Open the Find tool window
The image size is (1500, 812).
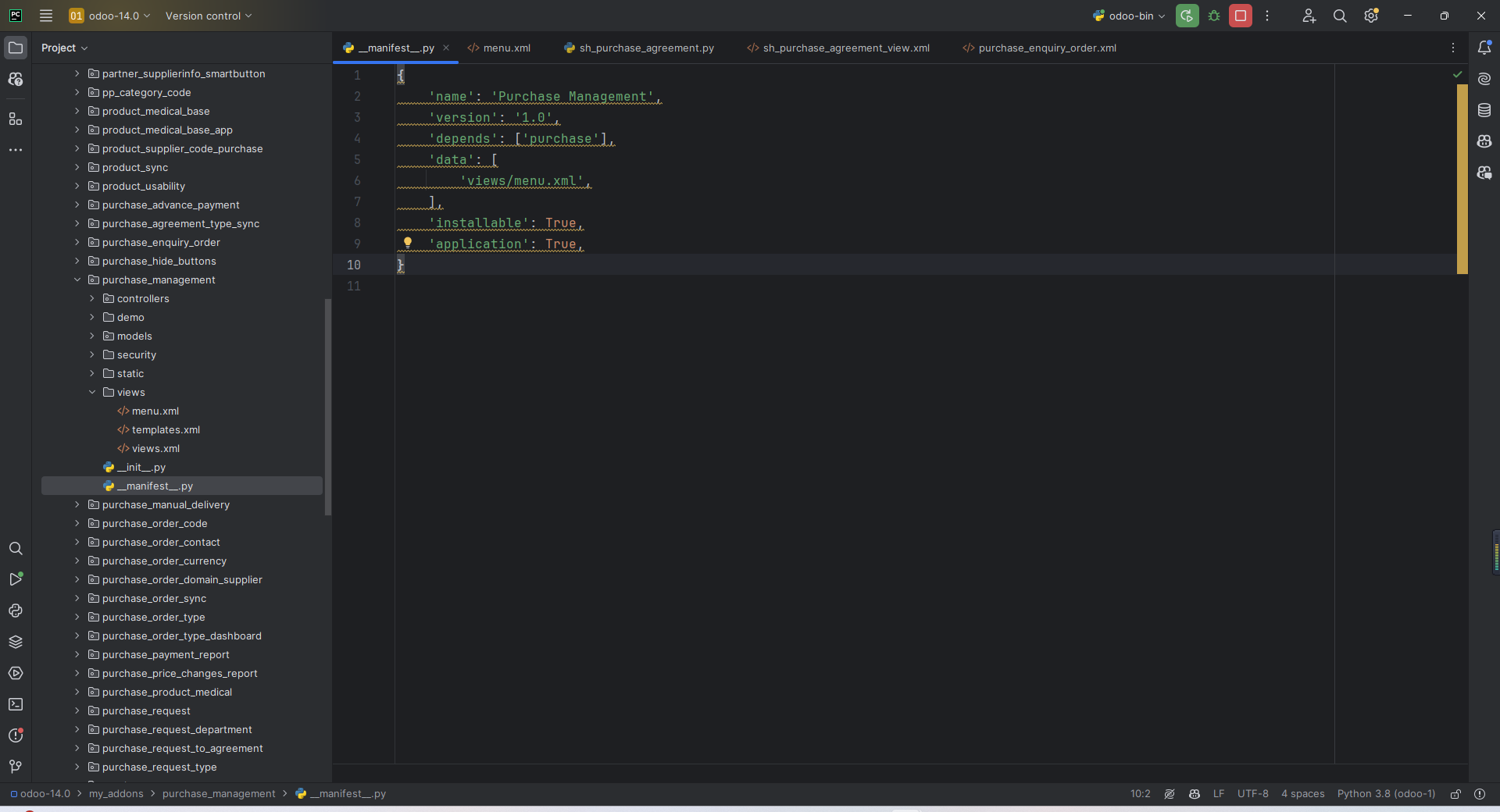[16, 548]
